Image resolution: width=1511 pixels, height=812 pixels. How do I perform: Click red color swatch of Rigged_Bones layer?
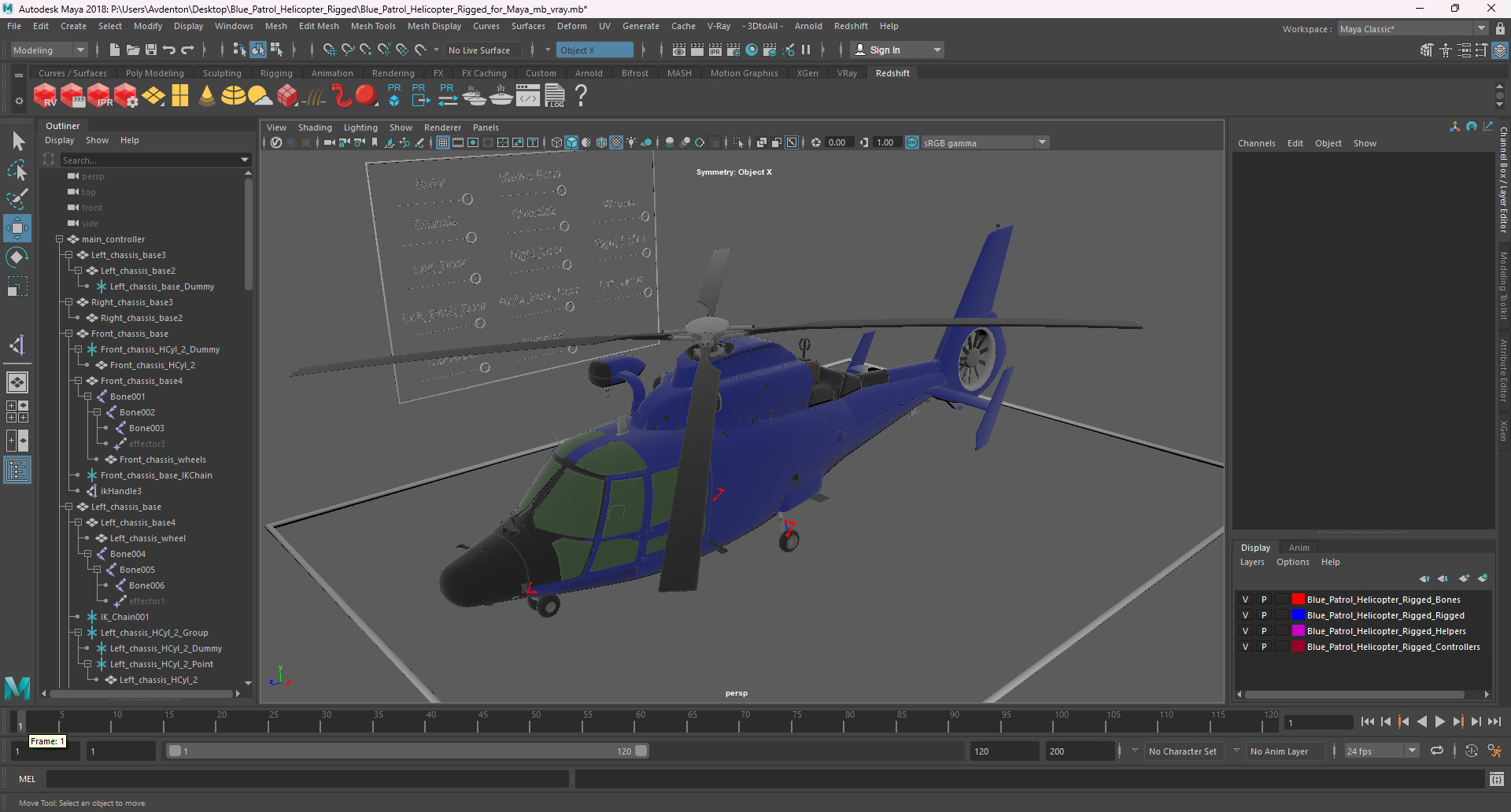1299,600
